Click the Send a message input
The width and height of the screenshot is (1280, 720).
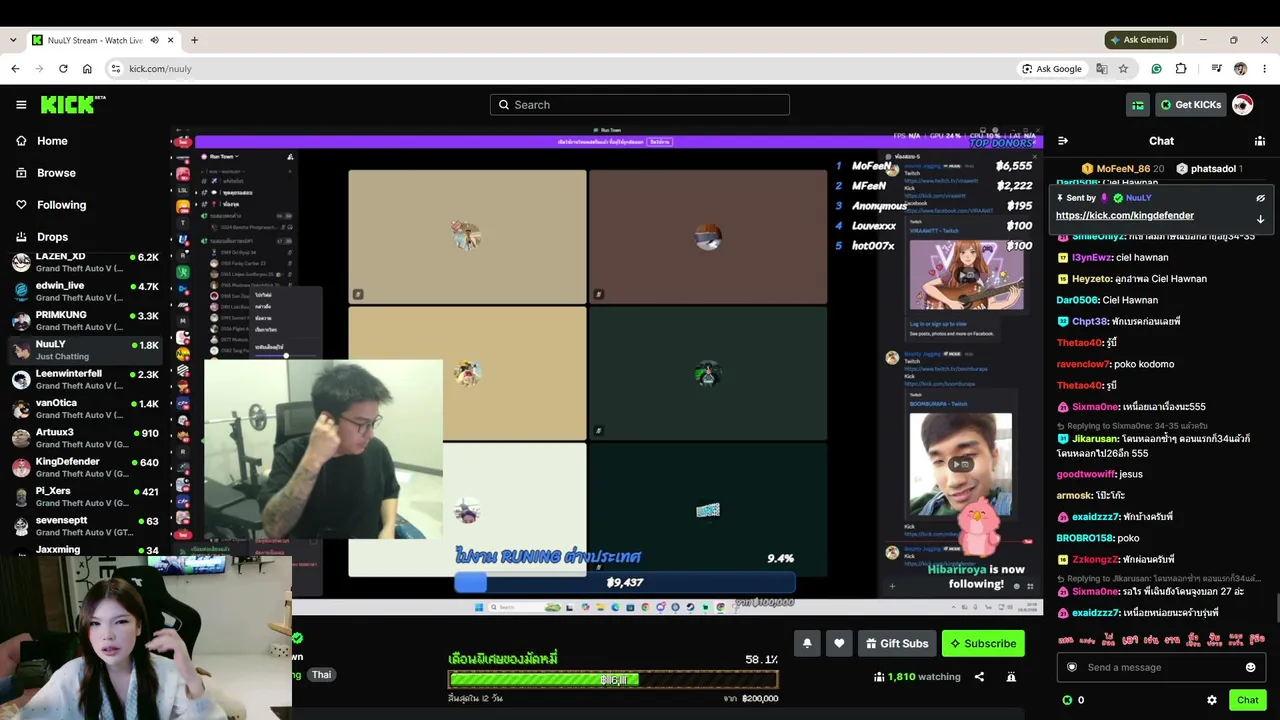tap(1161, 667)
